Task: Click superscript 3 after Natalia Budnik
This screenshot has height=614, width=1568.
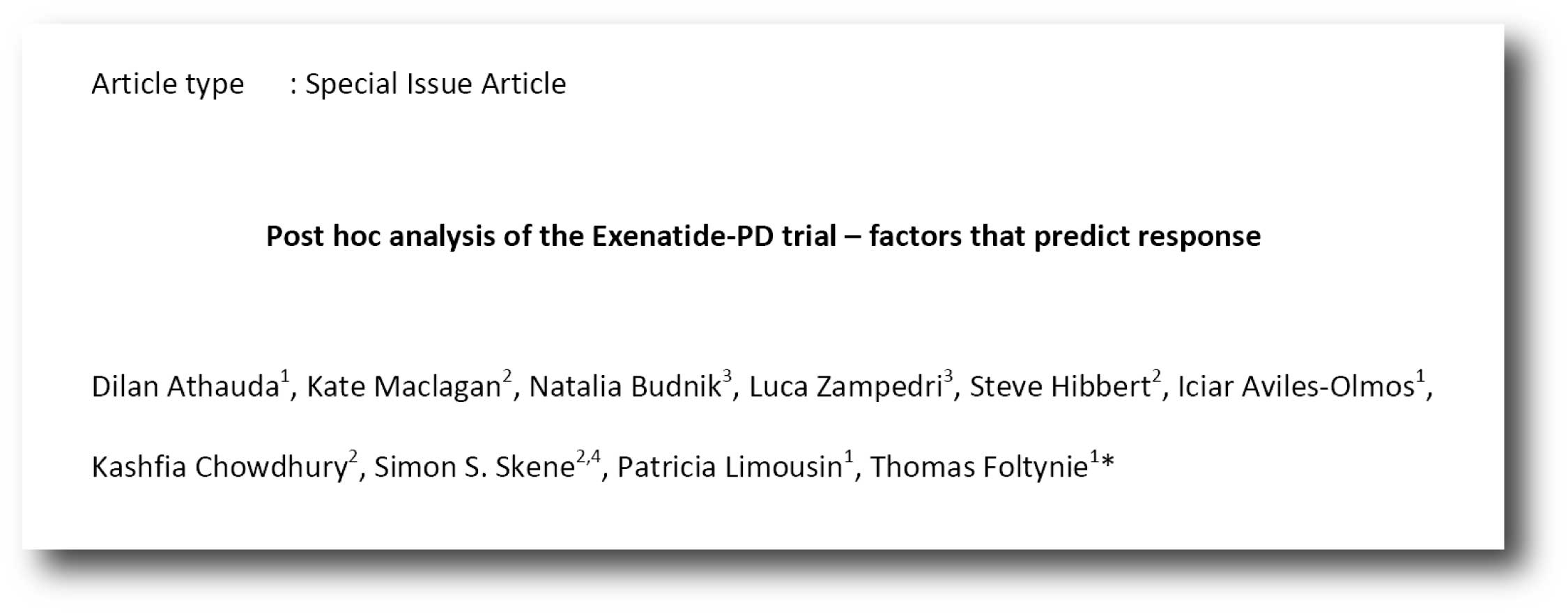Action: [727, 377]
